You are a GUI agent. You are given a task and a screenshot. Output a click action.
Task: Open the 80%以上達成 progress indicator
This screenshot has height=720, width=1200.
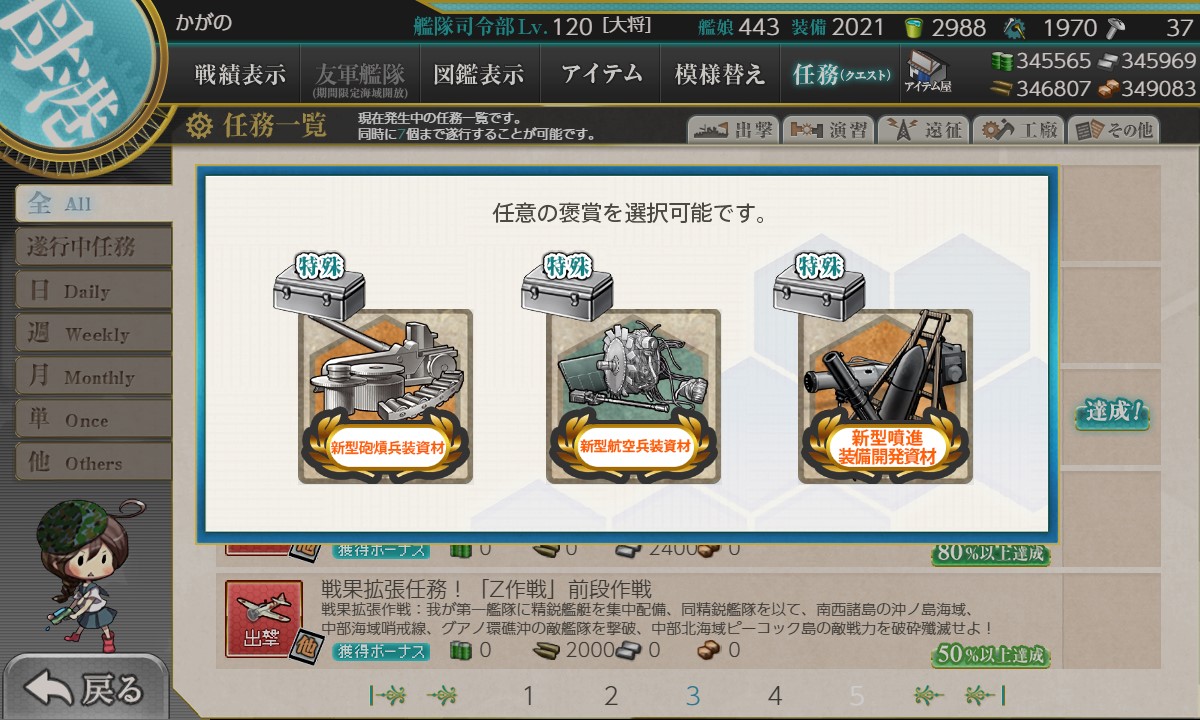990,552
